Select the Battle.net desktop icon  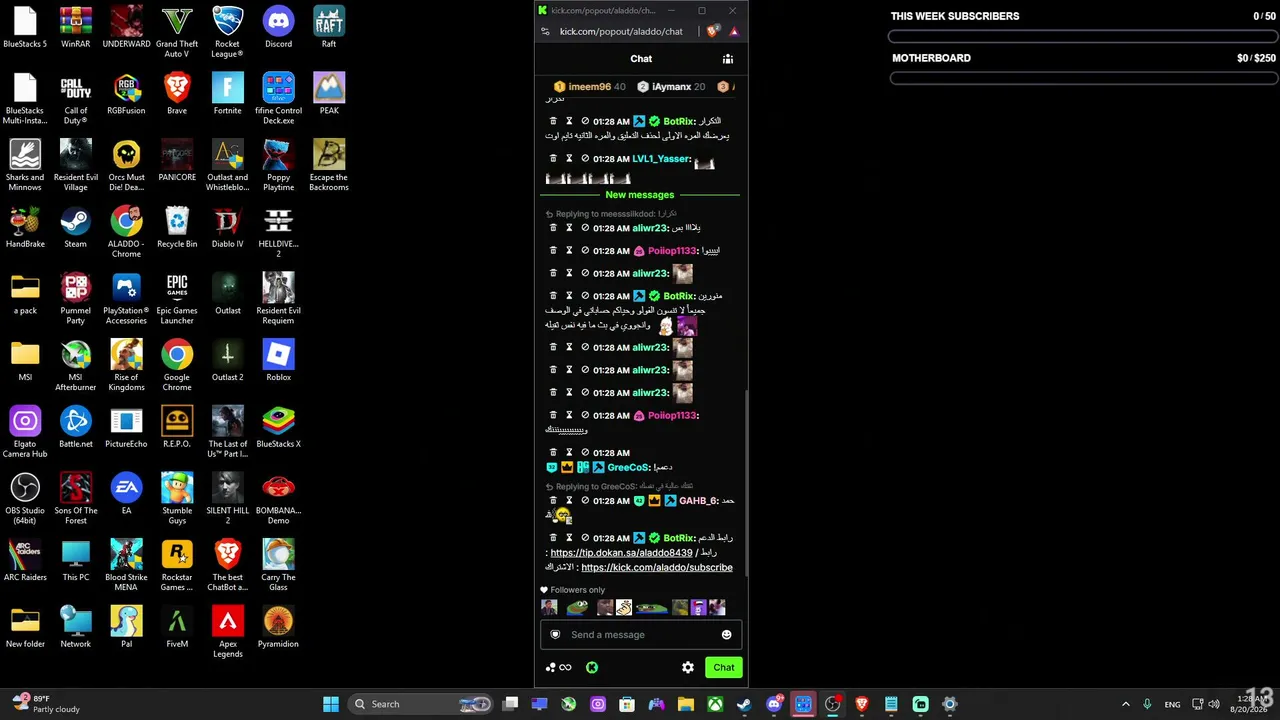coord(75,427)
